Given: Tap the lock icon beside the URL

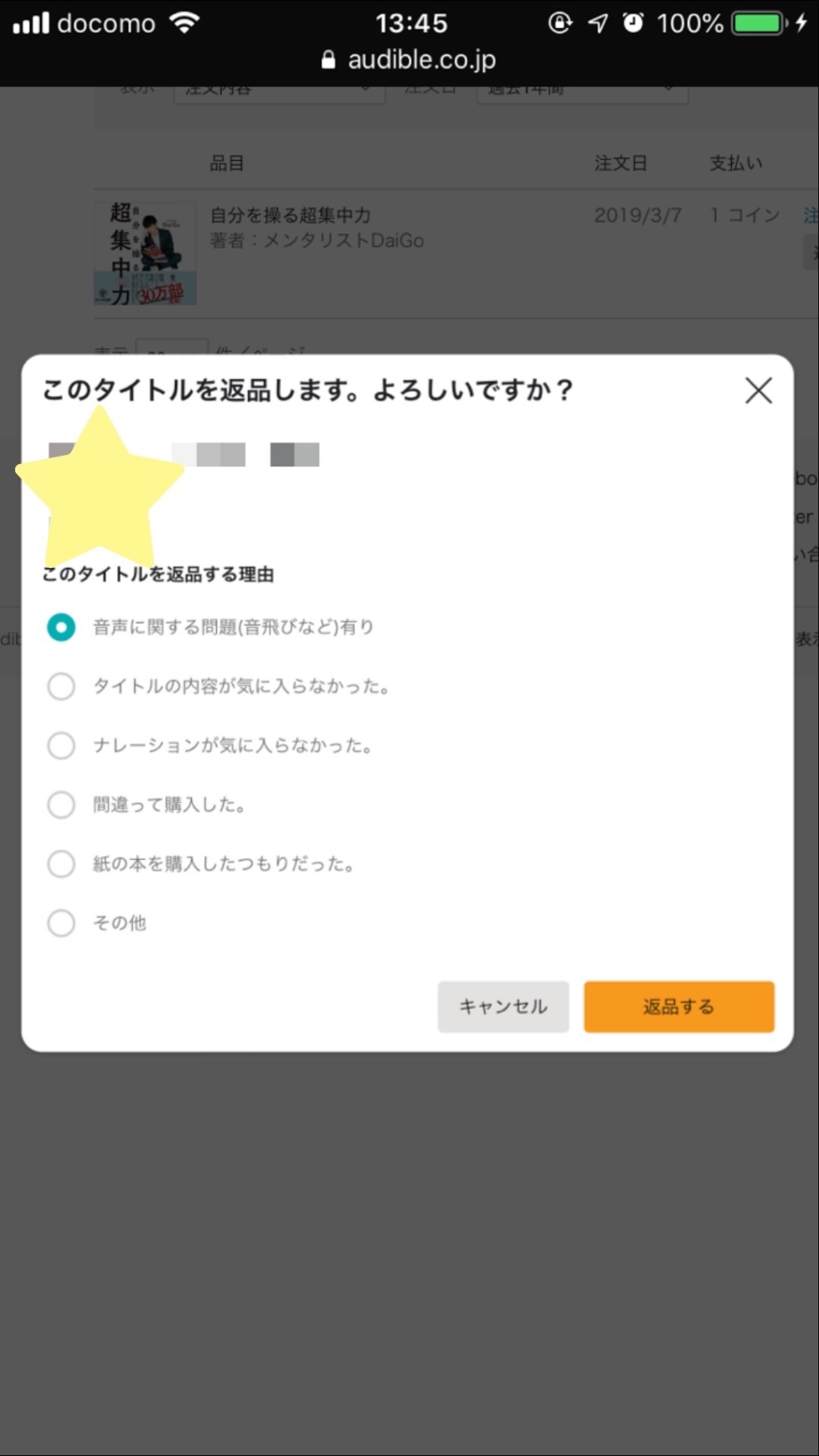Looking at the screenshot, I should [x=328, y=60].
